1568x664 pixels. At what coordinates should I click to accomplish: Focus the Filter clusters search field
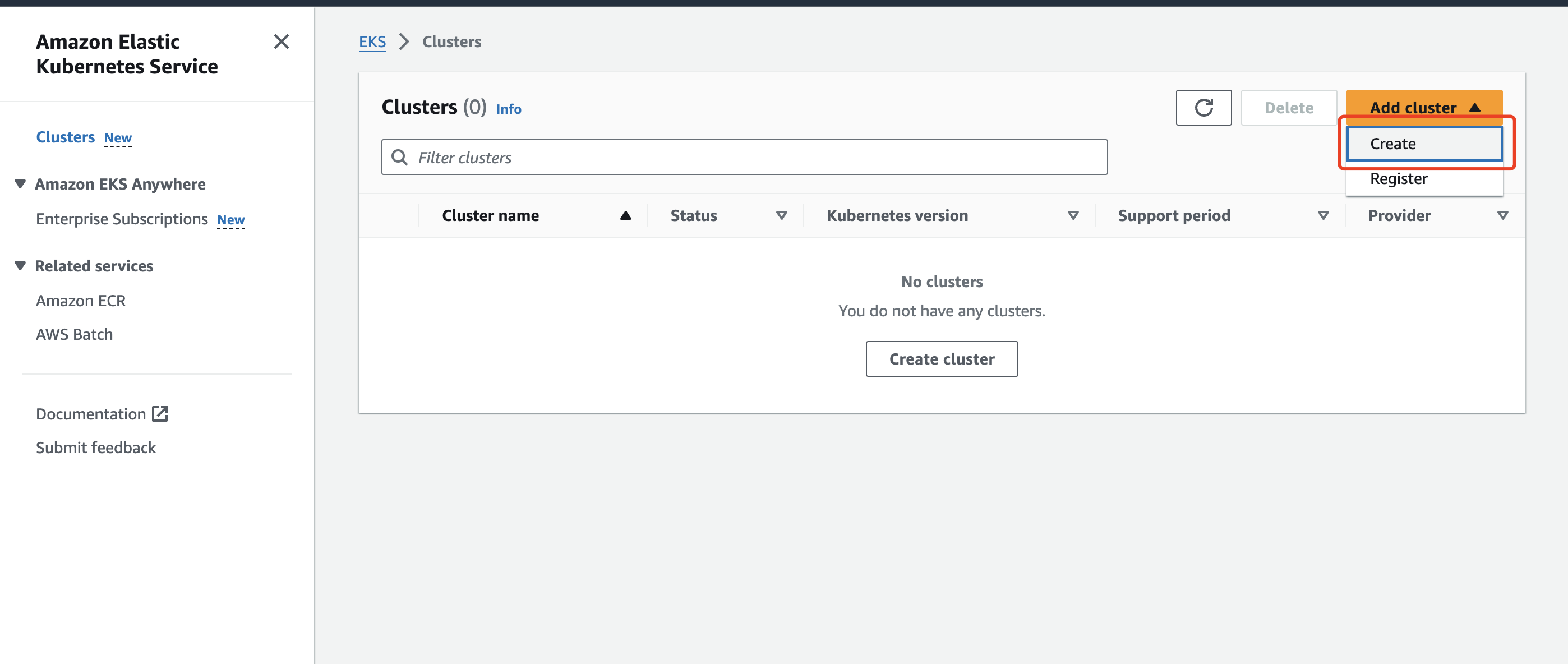744,158
